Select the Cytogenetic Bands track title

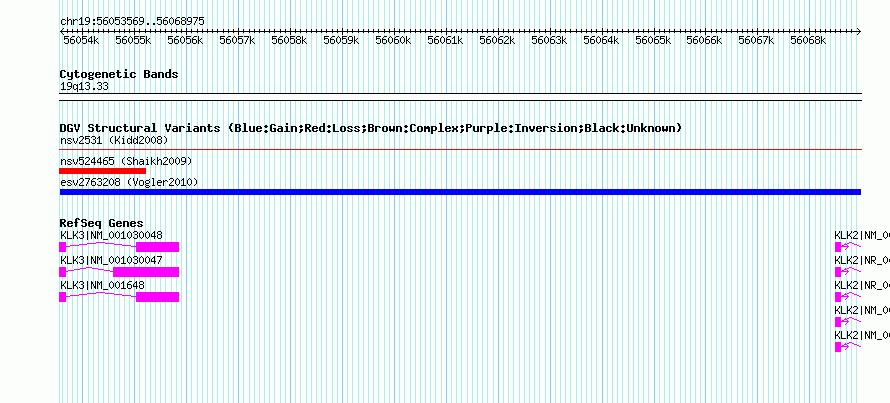tap(119, 74)
